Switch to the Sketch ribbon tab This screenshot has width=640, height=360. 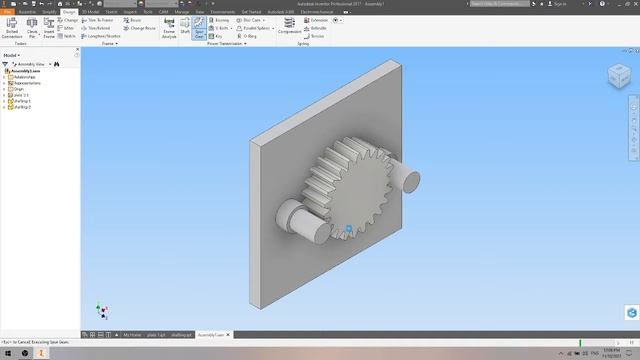pos(111,12)
